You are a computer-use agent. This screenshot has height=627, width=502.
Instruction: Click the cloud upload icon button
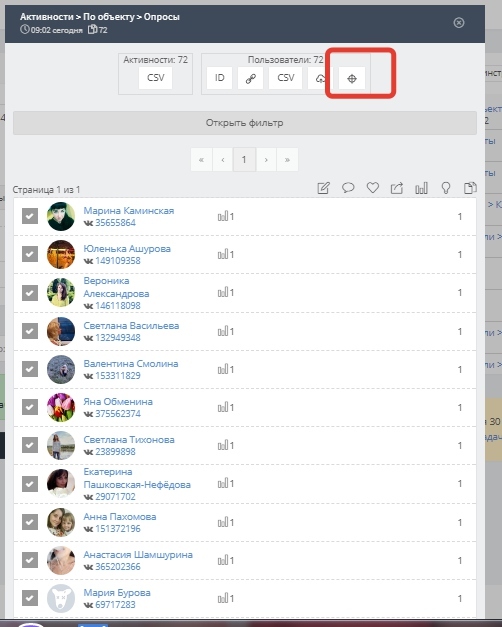pos(320,78)
